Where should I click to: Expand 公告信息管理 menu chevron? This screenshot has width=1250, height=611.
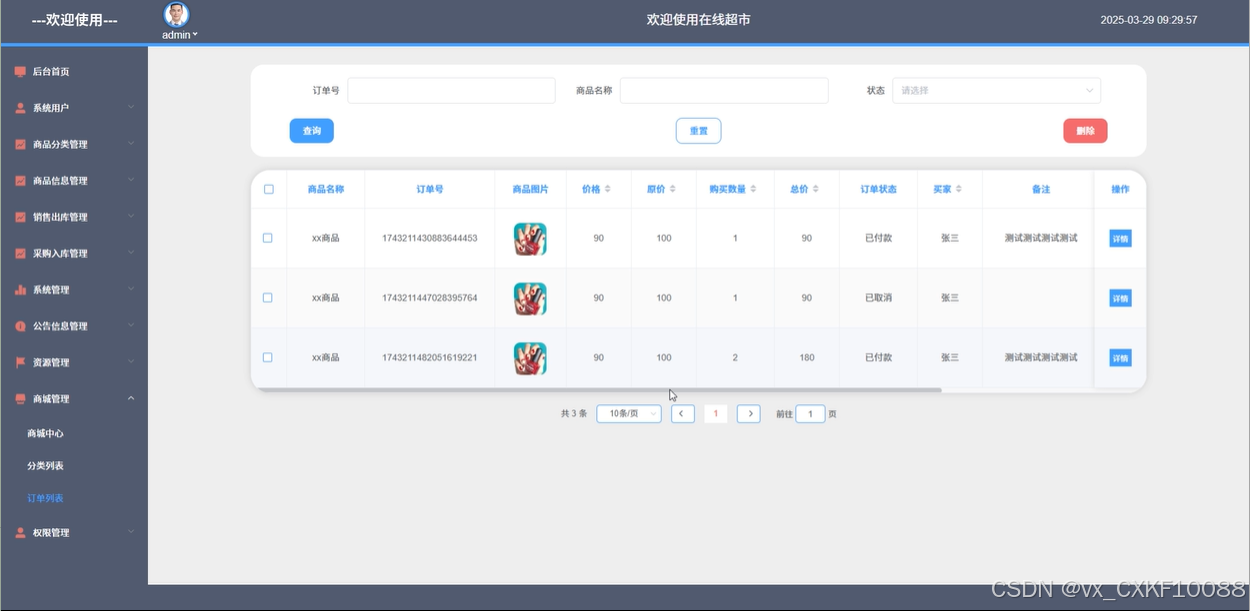coord(131,325)
